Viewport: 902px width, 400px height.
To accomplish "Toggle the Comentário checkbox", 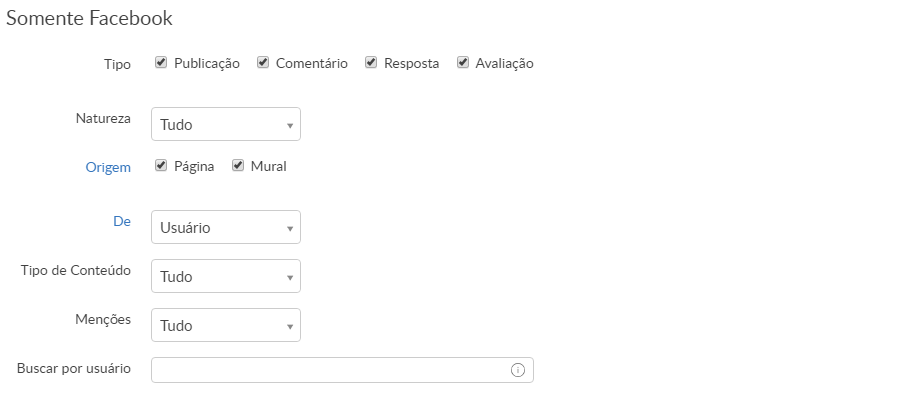I will [x=263, y=63].
